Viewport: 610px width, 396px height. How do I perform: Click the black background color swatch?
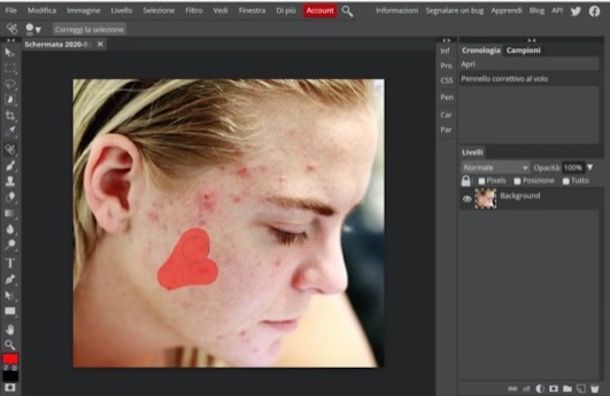[10, 376]
